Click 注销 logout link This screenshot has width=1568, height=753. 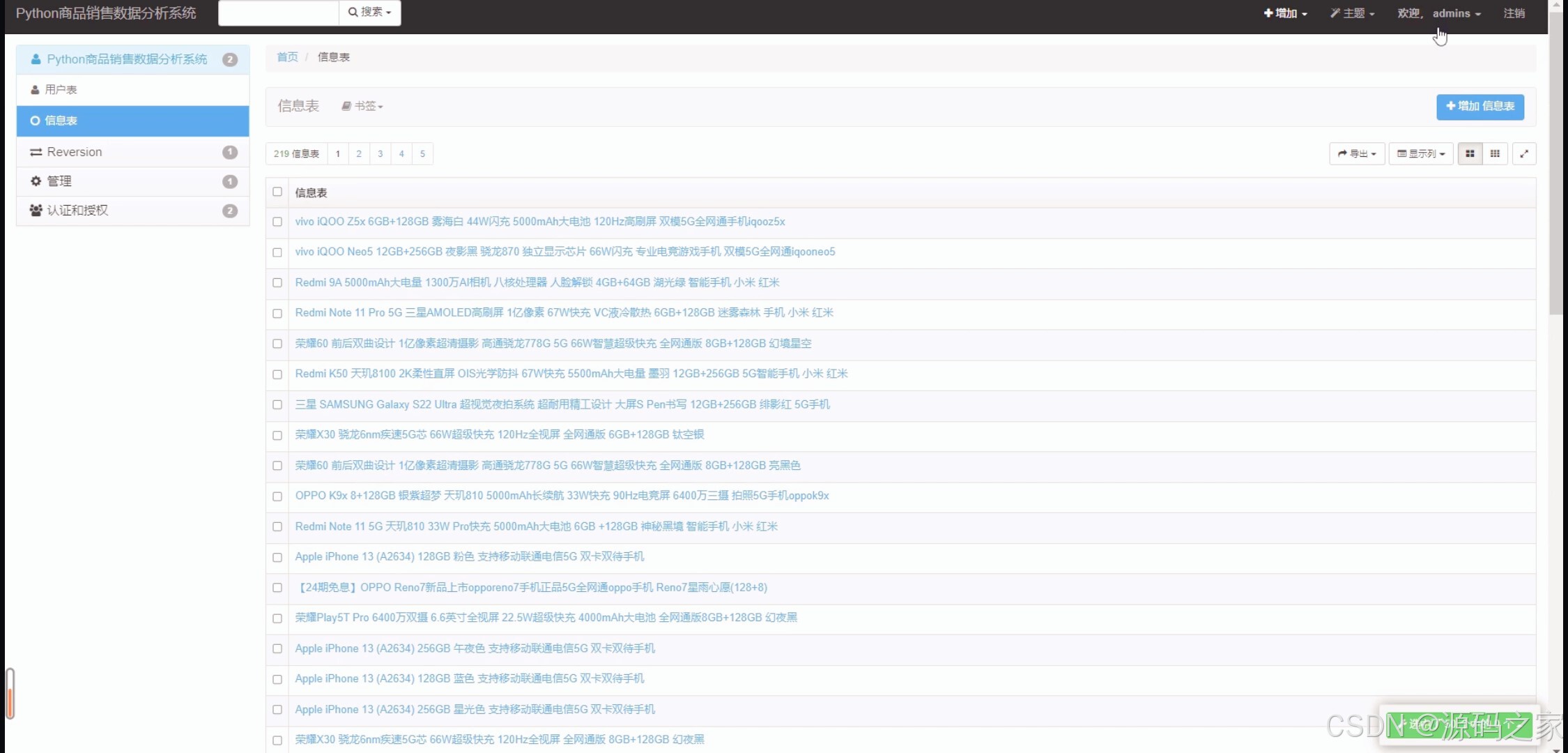1514,13
